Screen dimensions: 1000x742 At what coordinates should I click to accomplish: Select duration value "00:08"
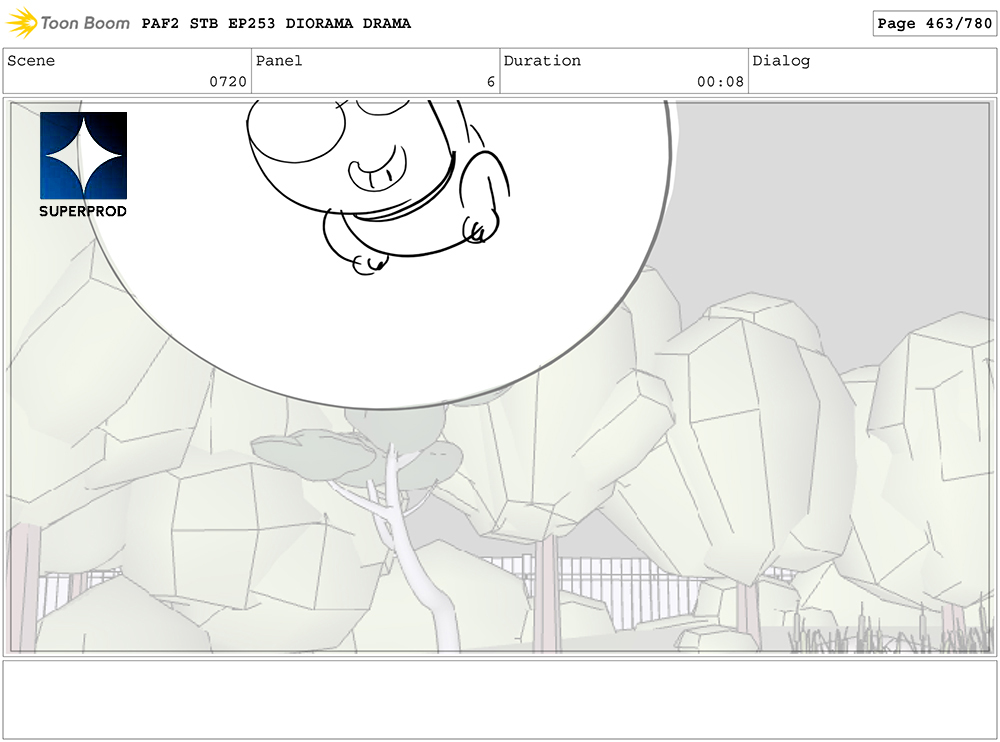pyautogui.click(x=720, y=82)
